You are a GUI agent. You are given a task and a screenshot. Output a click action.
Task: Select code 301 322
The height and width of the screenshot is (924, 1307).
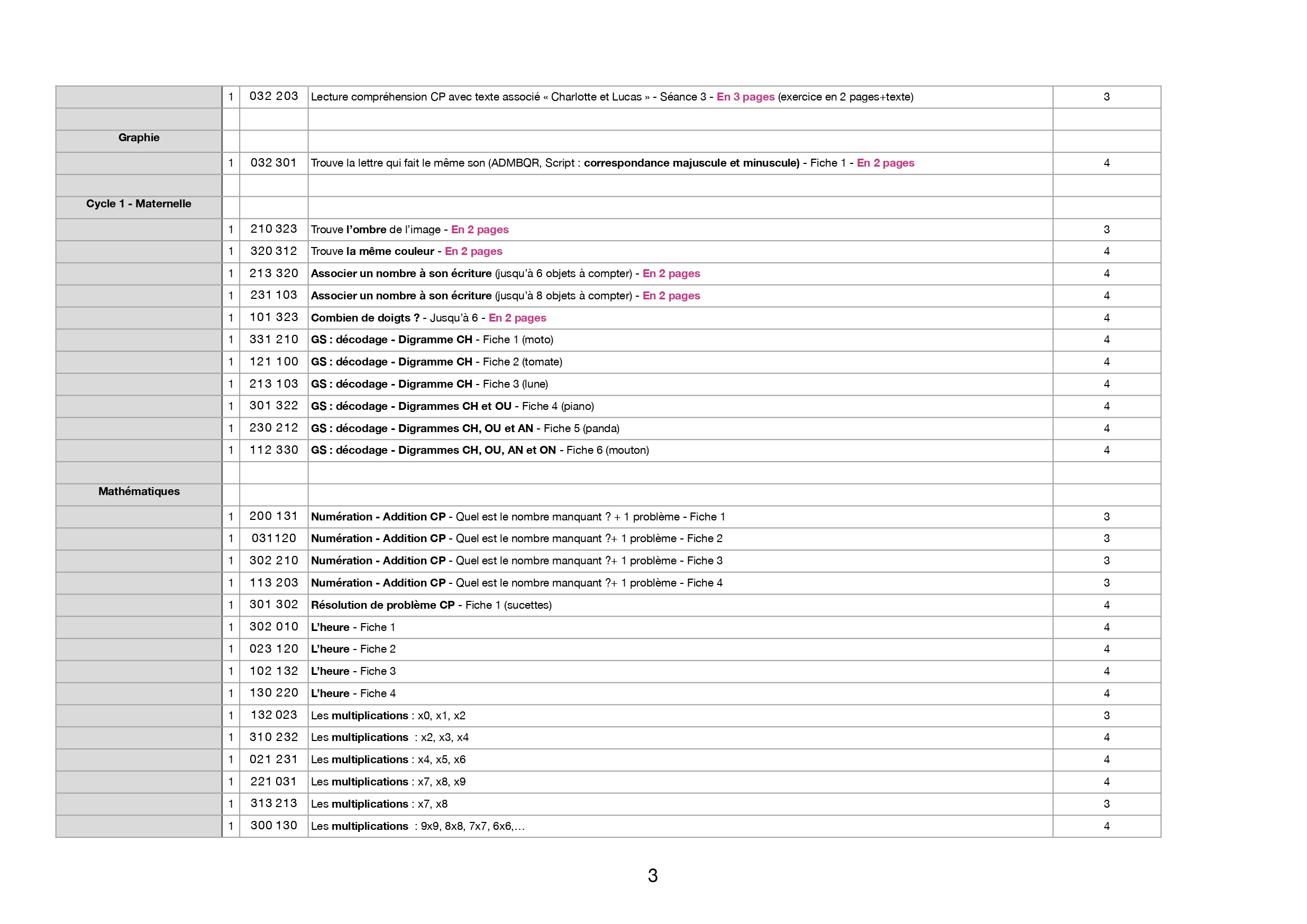[274, 405]
